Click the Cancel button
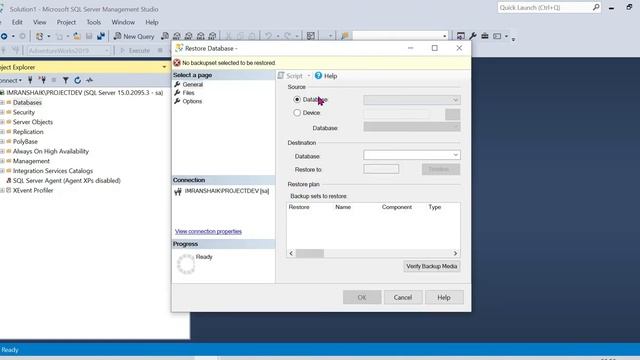The height and width of the screenshot is (360, 640). 403,297
